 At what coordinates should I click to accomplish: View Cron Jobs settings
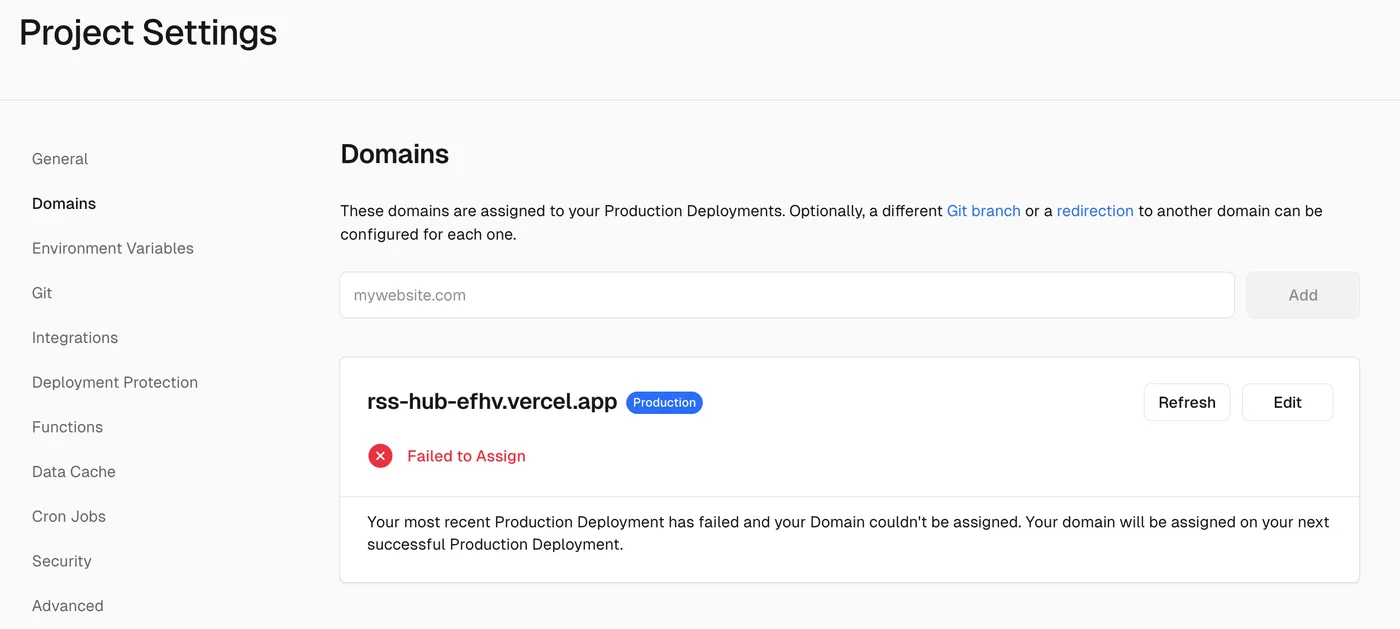tap(69, 516)
